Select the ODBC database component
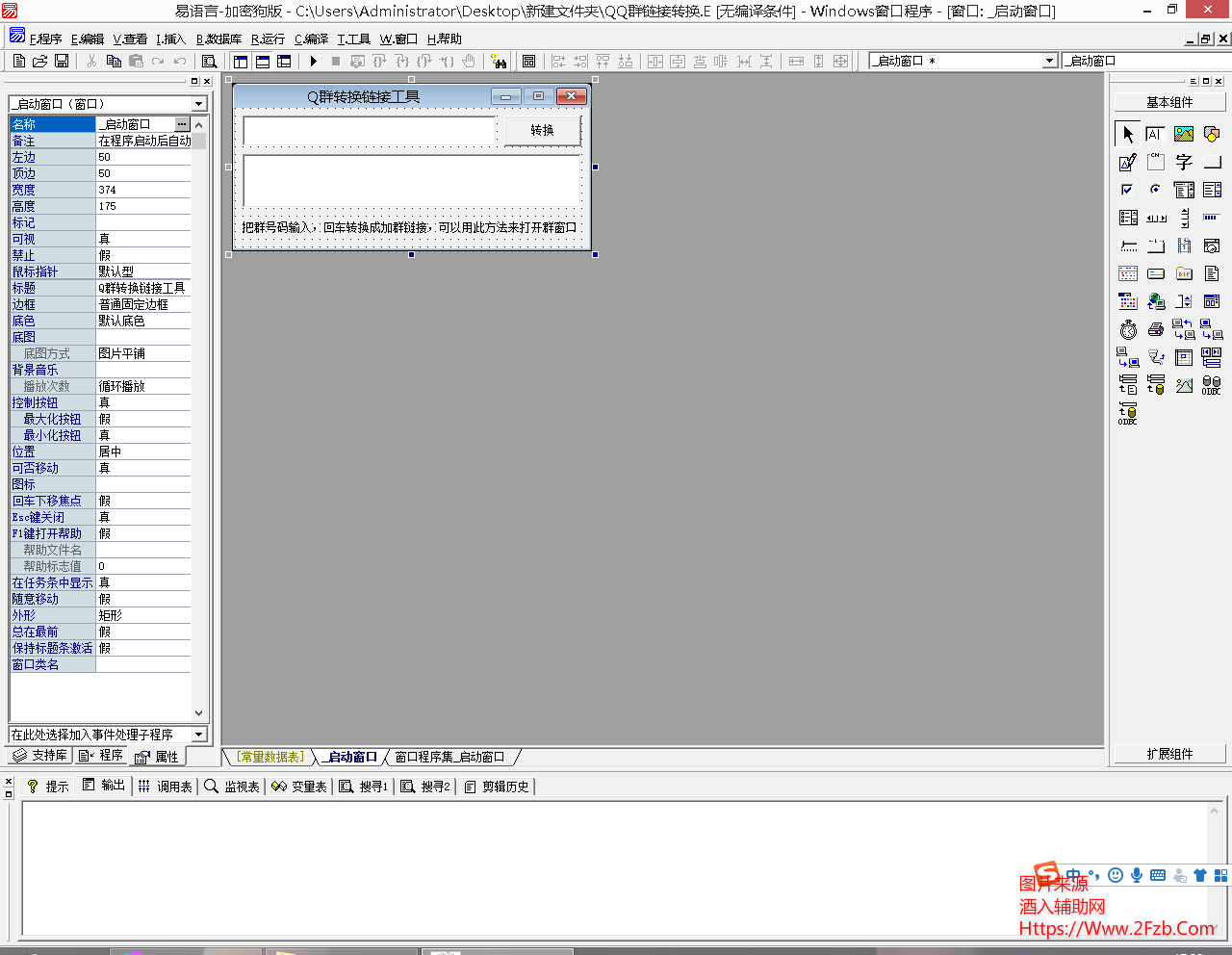Image resolution: width=1232 pixels, height=955 pixels. [x=1212, y=385]
